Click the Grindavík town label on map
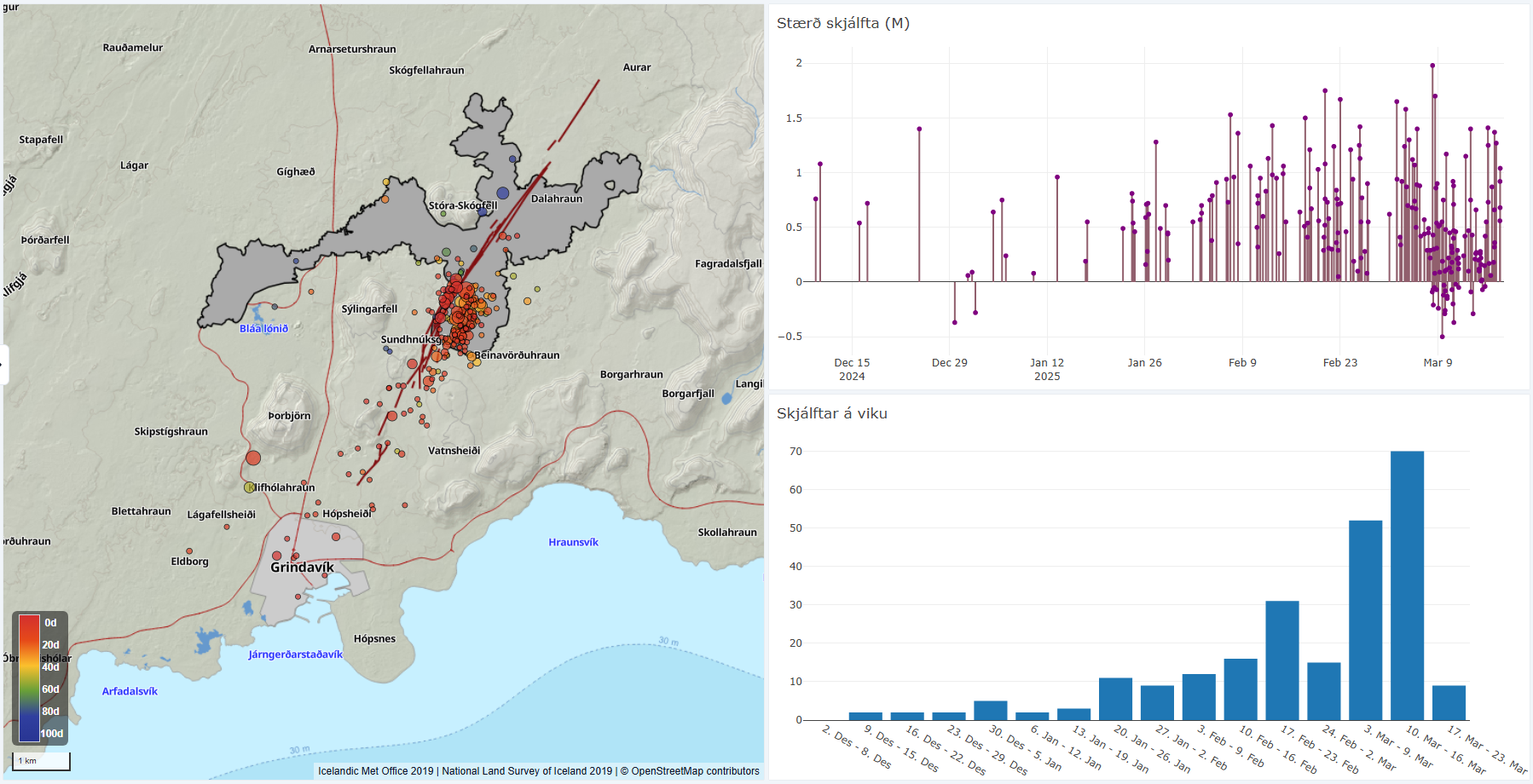Screen dimensions: 1533x784 click(303, 568)
